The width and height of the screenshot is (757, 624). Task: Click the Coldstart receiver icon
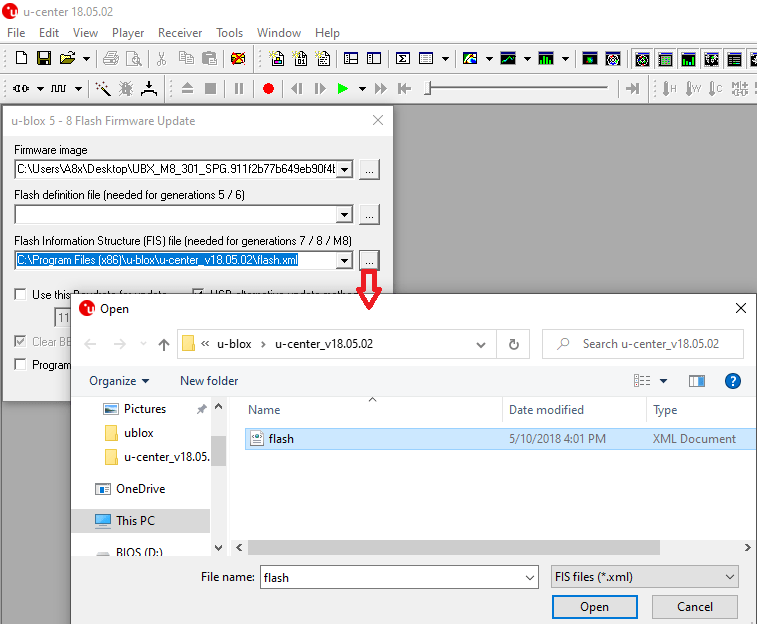(715, 88)
